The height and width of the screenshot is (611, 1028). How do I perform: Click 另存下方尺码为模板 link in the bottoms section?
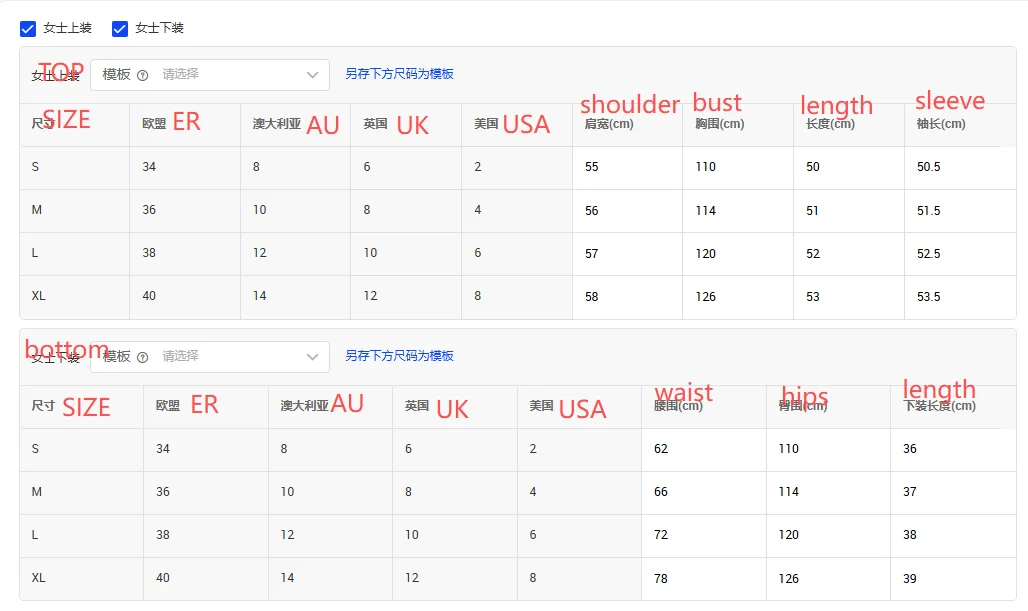(x=399, y=356)
